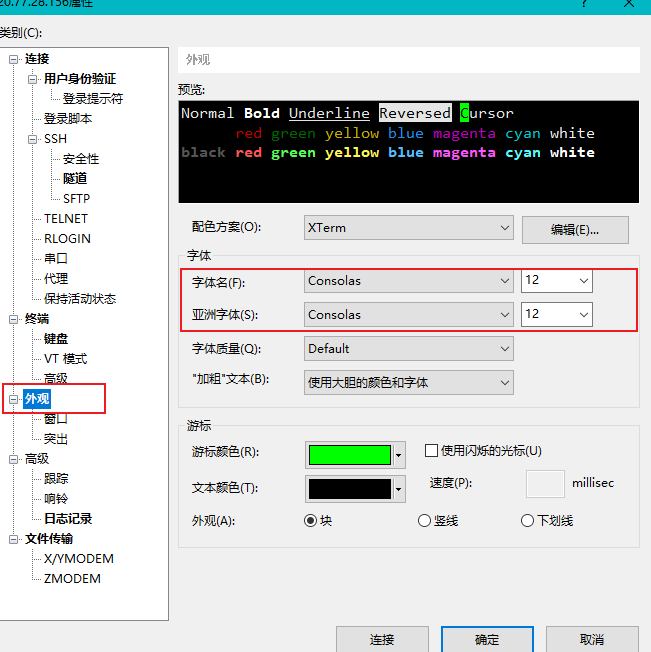Click the help question mark icon
The image size is (651, 652).
click(x=584, y=4)
